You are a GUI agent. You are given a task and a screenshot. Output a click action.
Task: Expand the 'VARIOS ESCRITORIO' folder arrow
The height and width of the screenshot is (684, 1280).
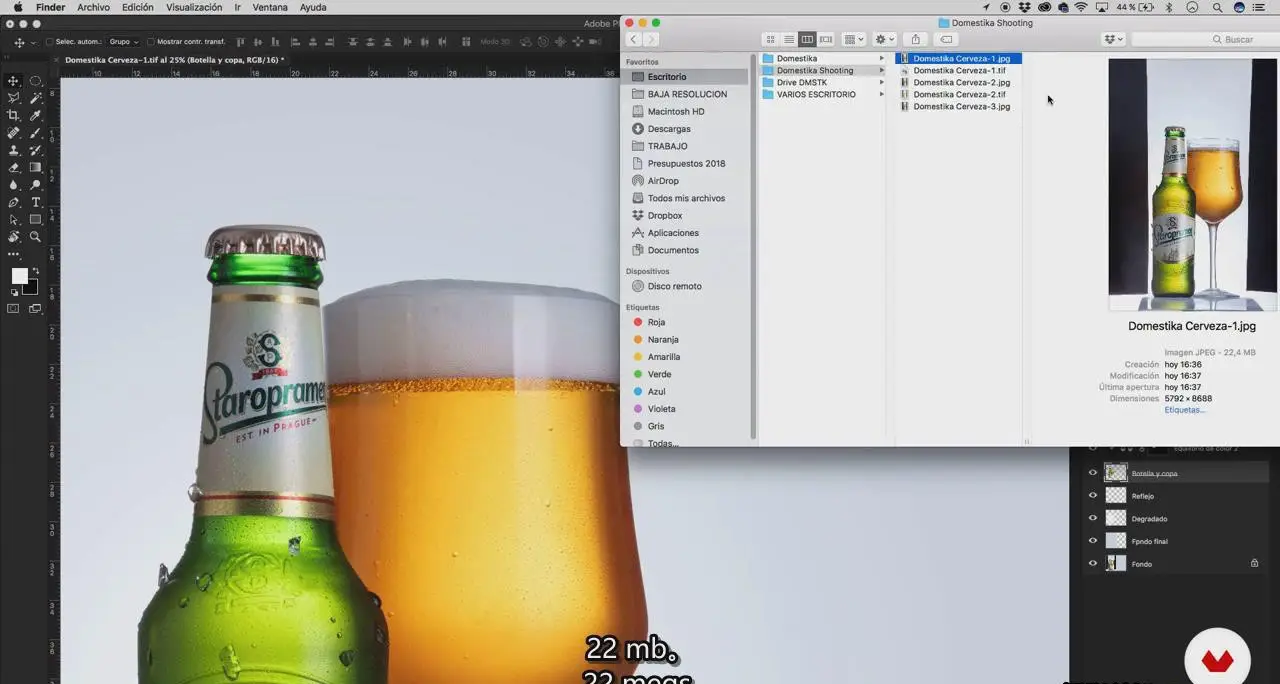[x=881, y=94]
